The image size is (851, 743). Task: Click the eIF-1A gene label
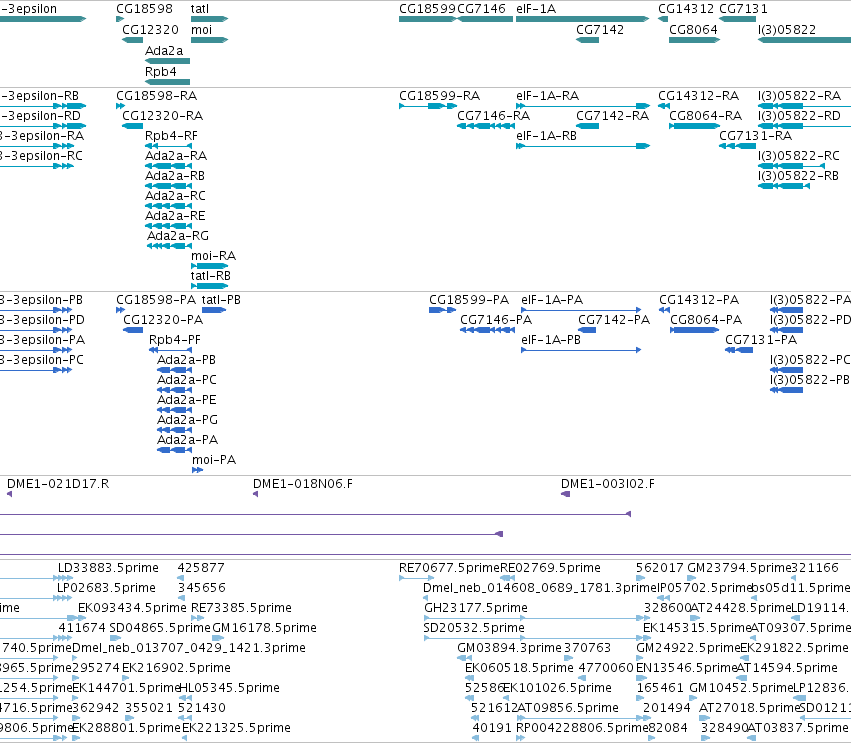click(x=536, y=9)
